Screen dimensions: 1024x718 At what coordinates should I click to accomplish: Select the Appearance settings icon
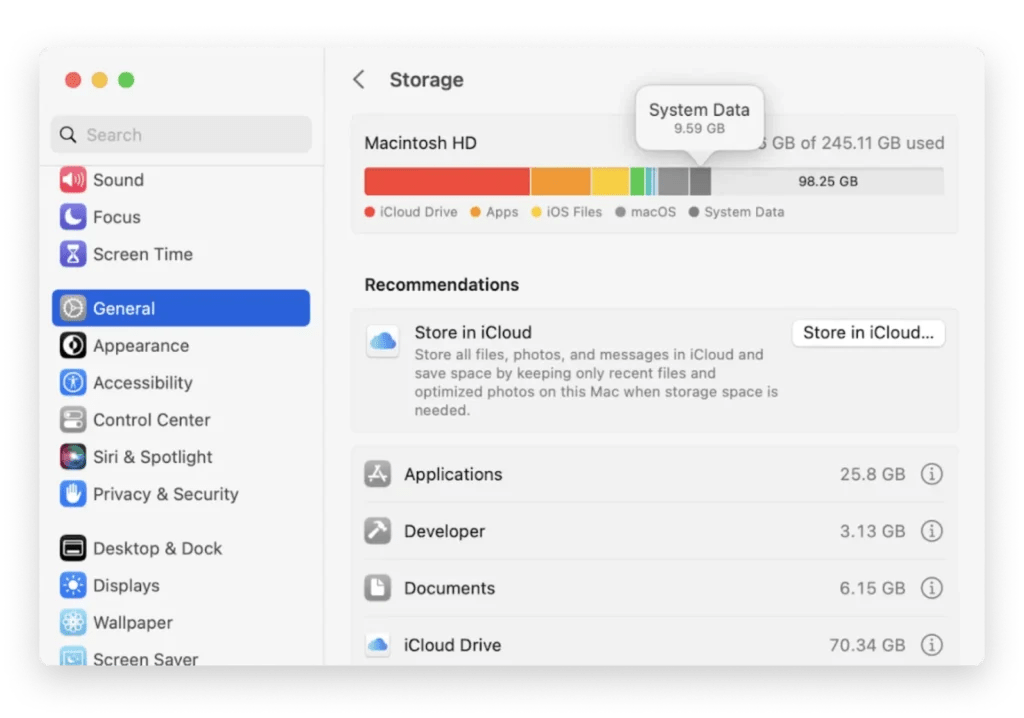point(72,345)
